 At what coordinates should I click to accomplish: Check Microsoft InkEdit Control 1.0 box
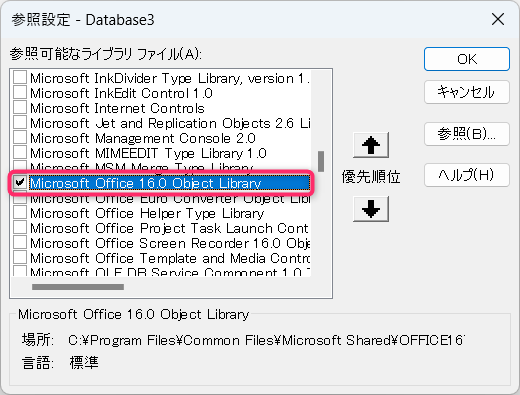point(20,92)
